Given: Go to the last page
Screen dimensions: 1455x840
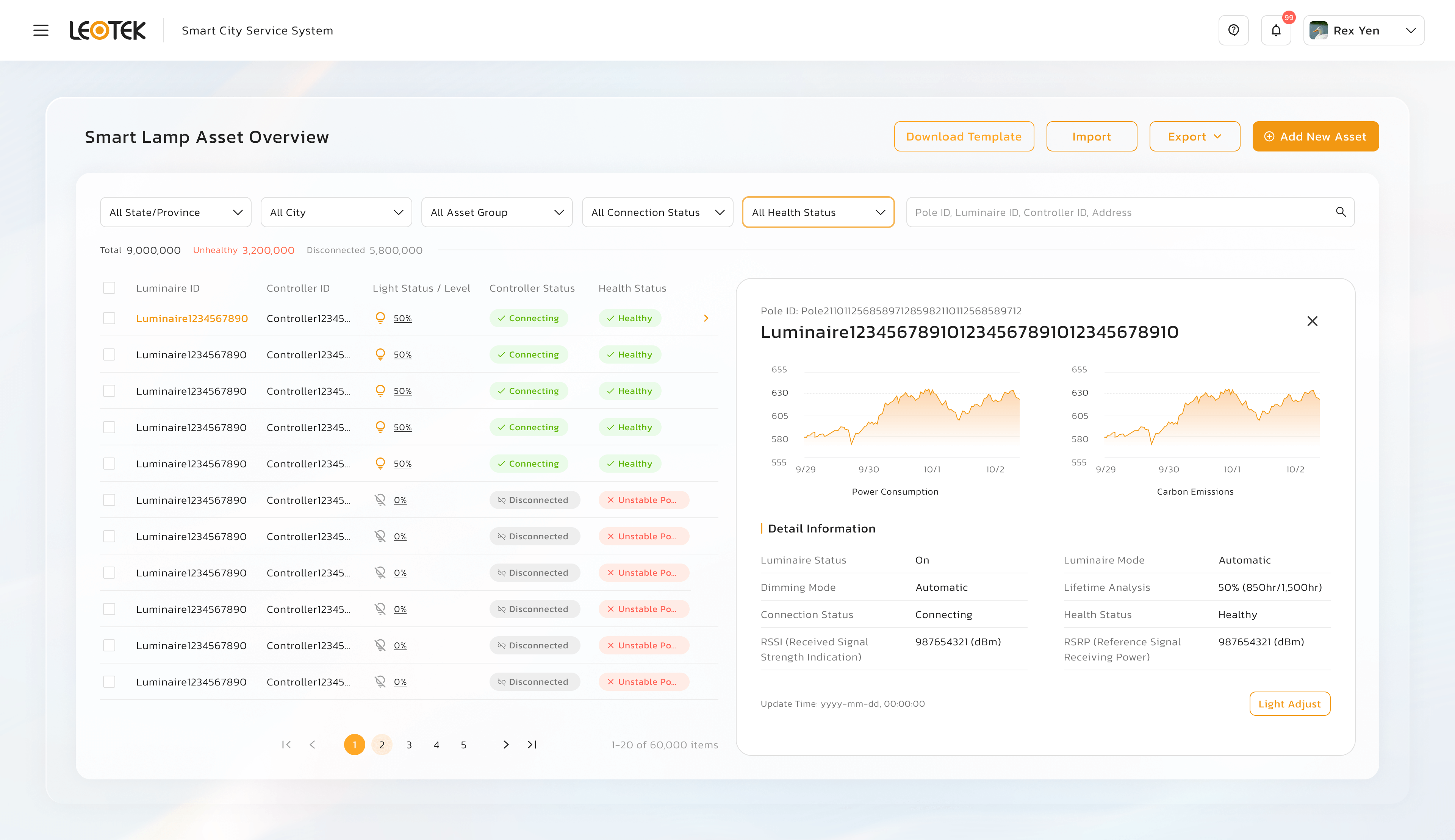Looking at the screenshot, I should (532, 745).
